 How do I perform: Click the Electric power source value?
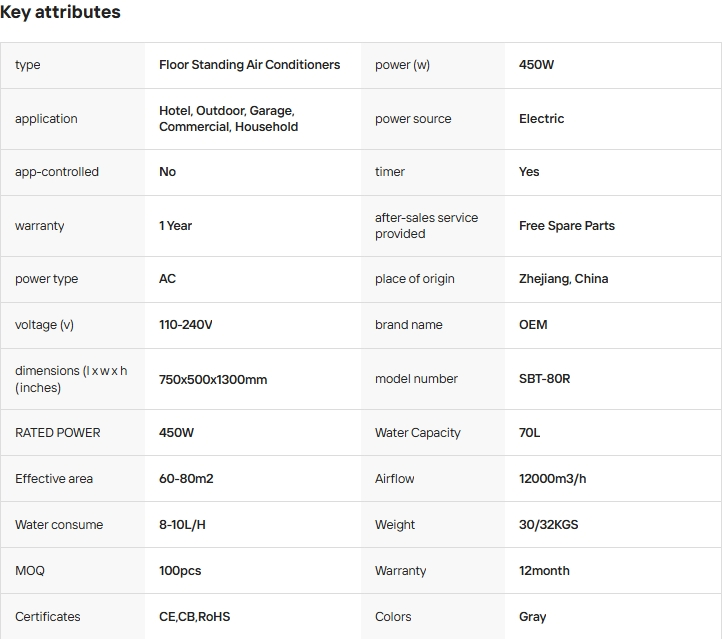541,119
